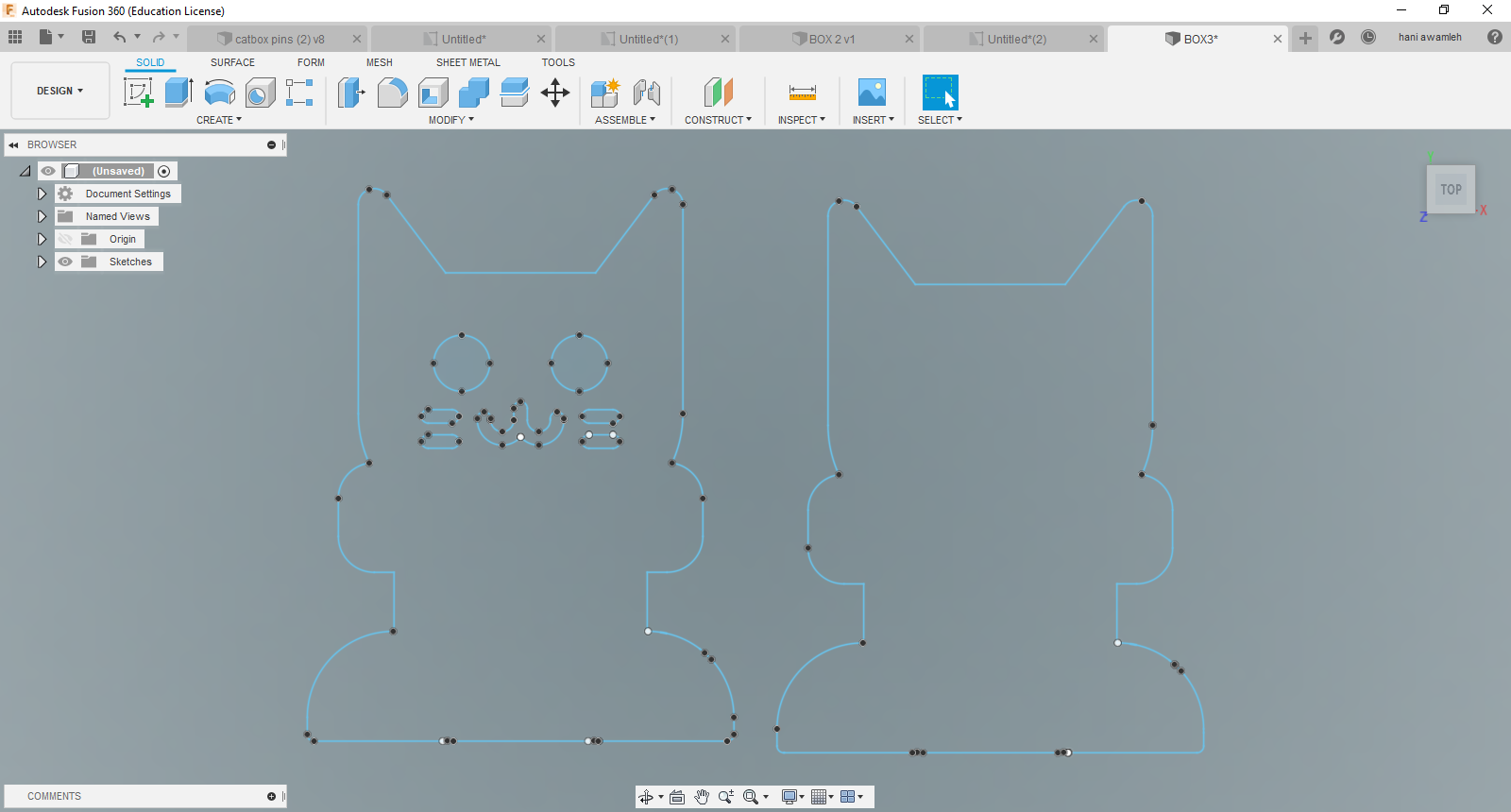Click the Save icon
1511x812 pixels.
click(x=89, y=37)
